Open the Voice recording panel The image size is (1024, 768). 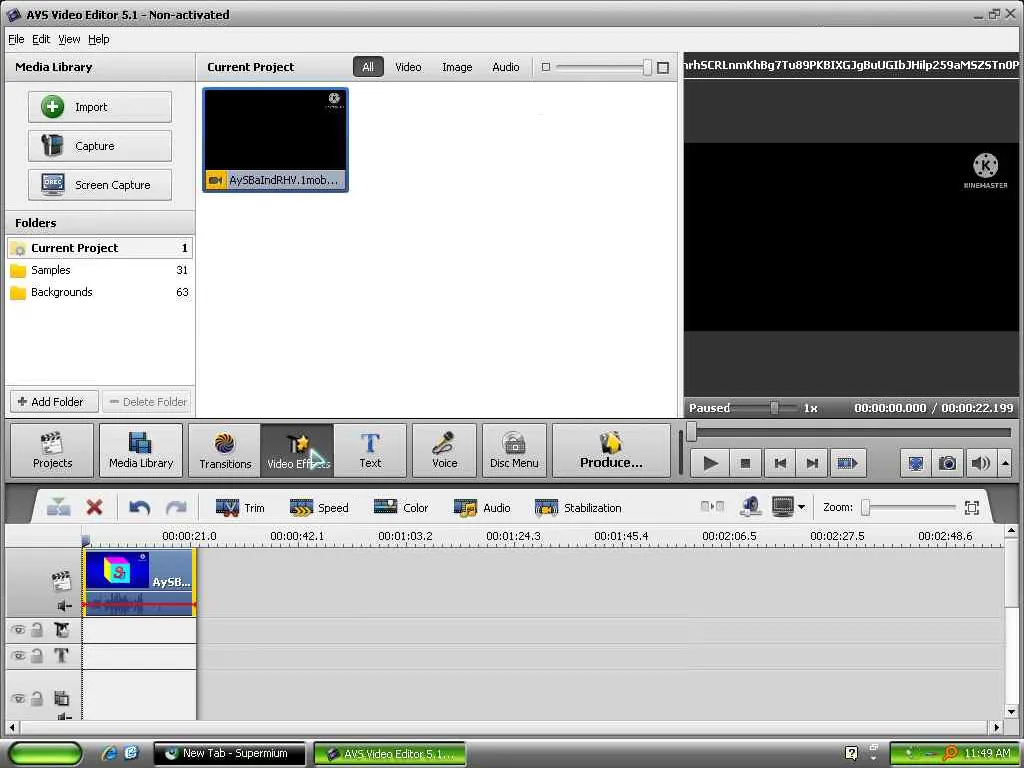[444, 450]
